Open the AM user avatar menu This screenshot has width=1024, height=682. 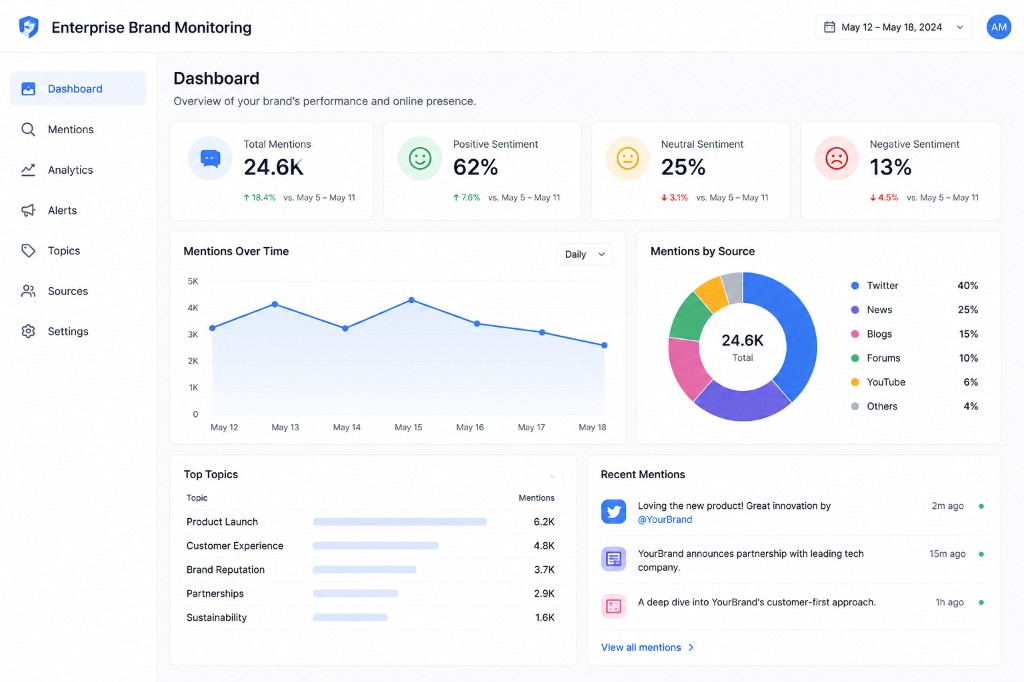pos(999,27)
